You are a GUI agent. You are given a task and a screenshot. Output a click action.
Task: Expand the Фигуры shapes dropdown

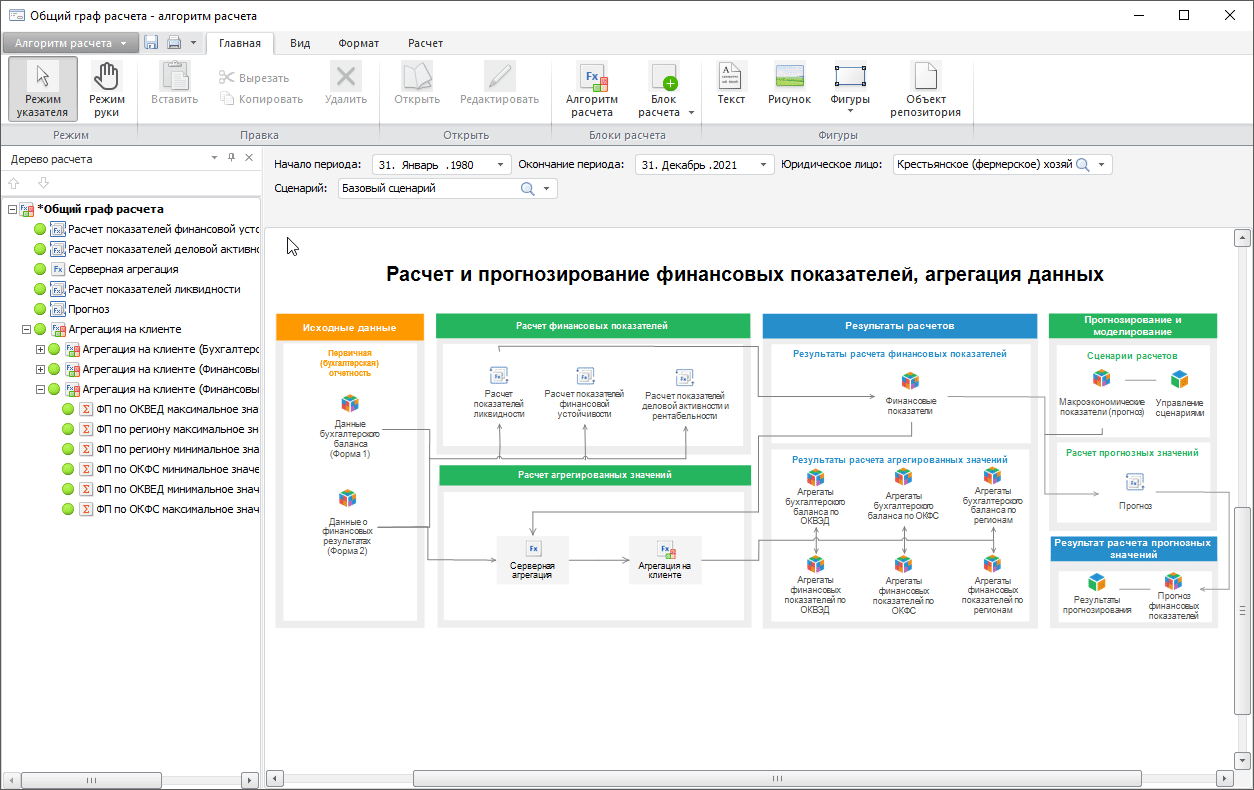[849, 112]
